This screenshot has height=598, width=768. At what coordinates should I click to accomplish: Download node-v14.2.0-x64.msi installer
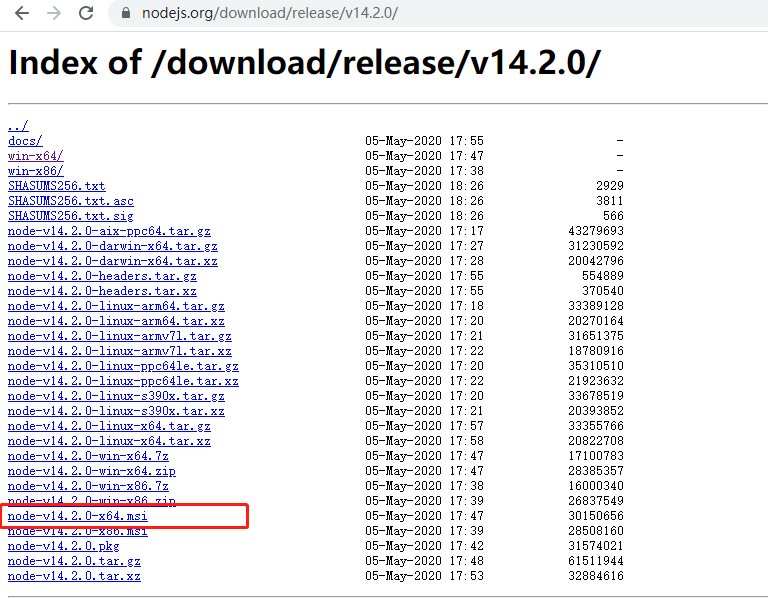pos(77,516)
